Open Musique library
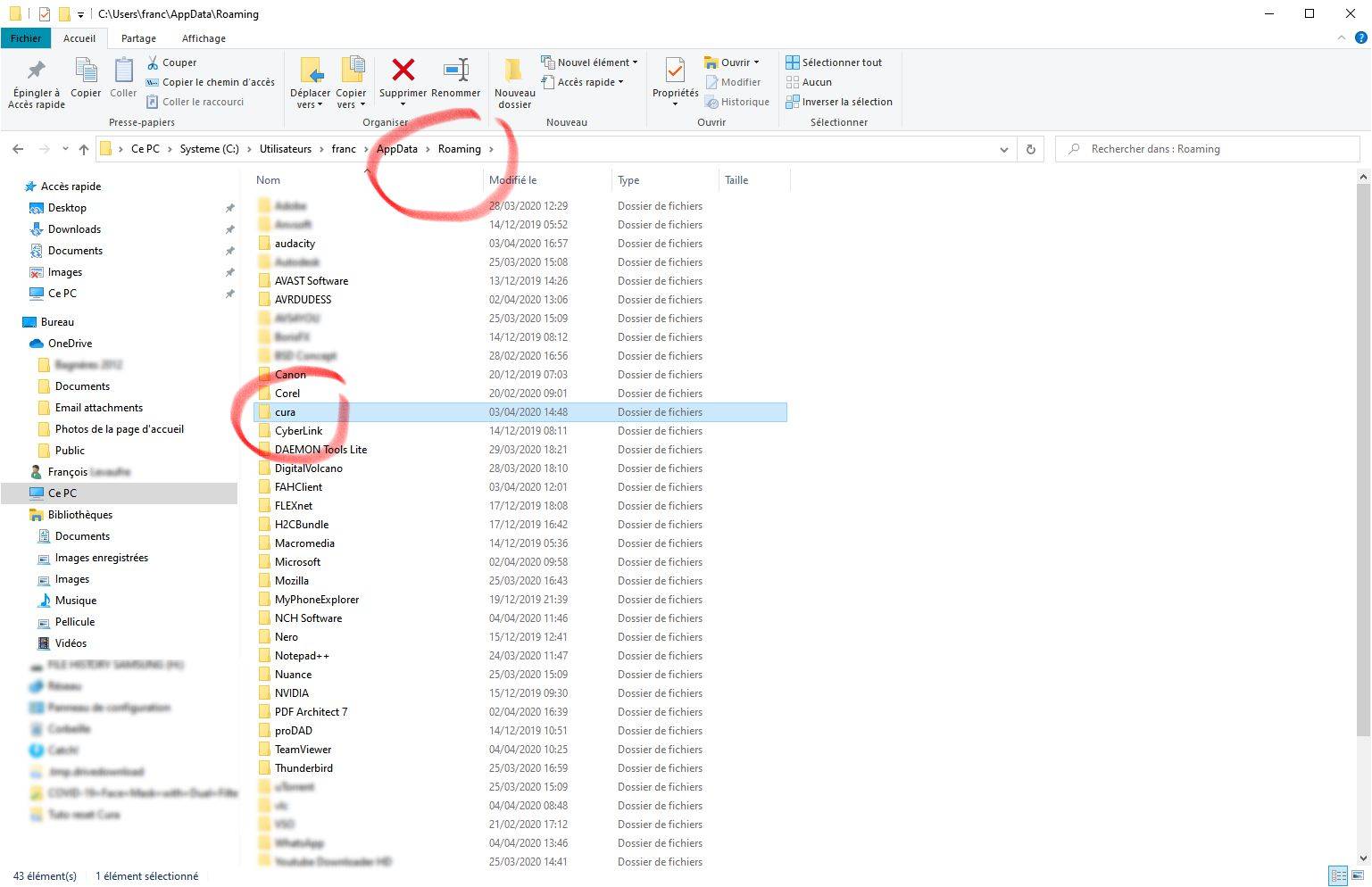 tap(75, 601)
